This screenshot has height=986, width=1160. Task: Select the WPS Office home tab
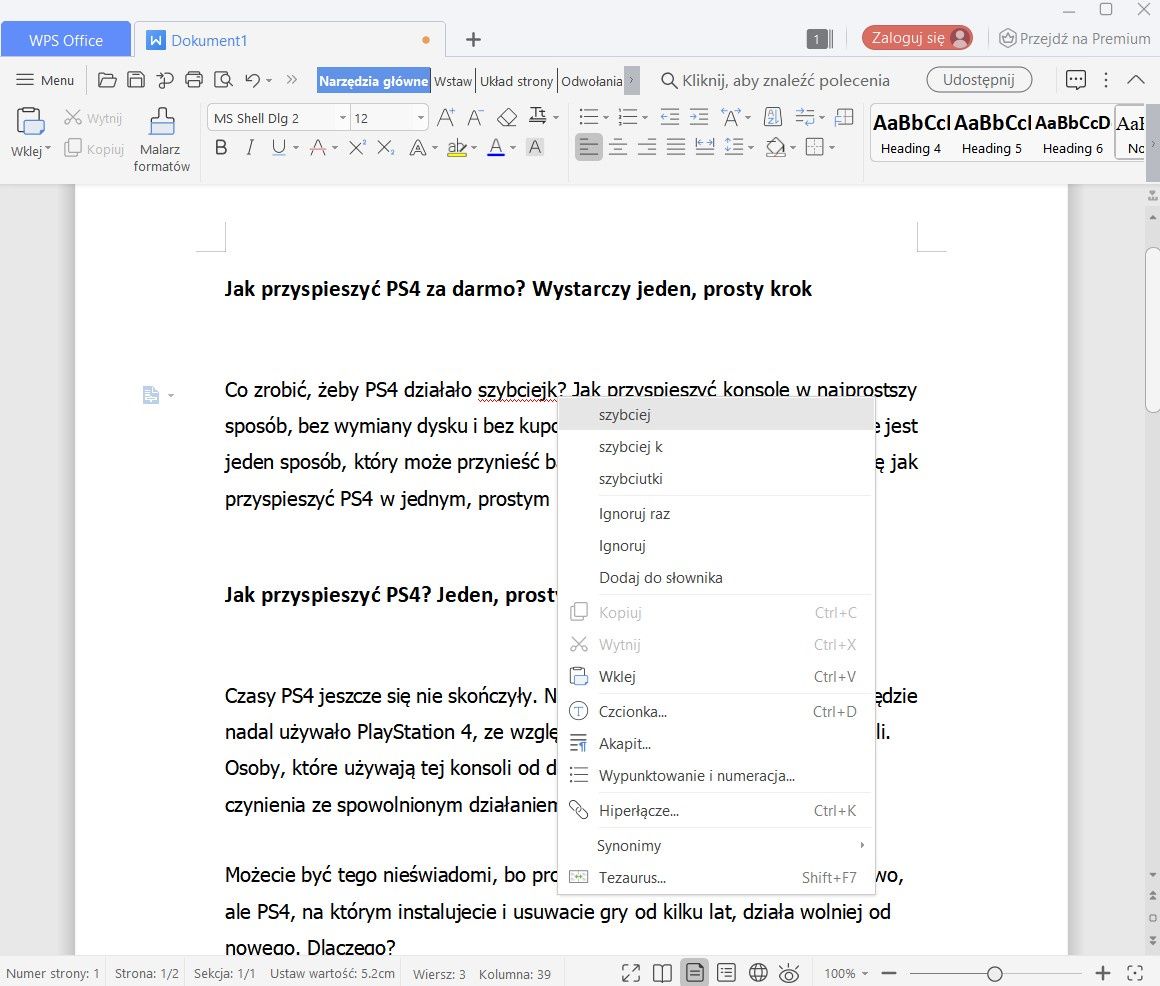click(66, 40)
